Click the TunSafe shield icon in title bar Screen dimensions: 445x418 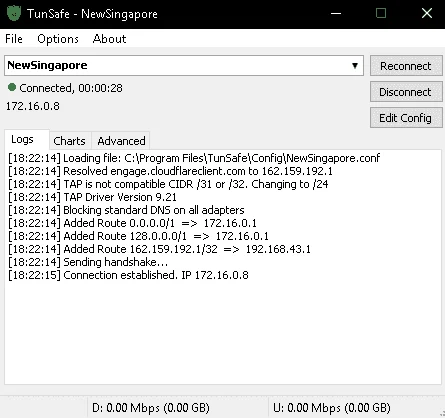pos(14,13)
